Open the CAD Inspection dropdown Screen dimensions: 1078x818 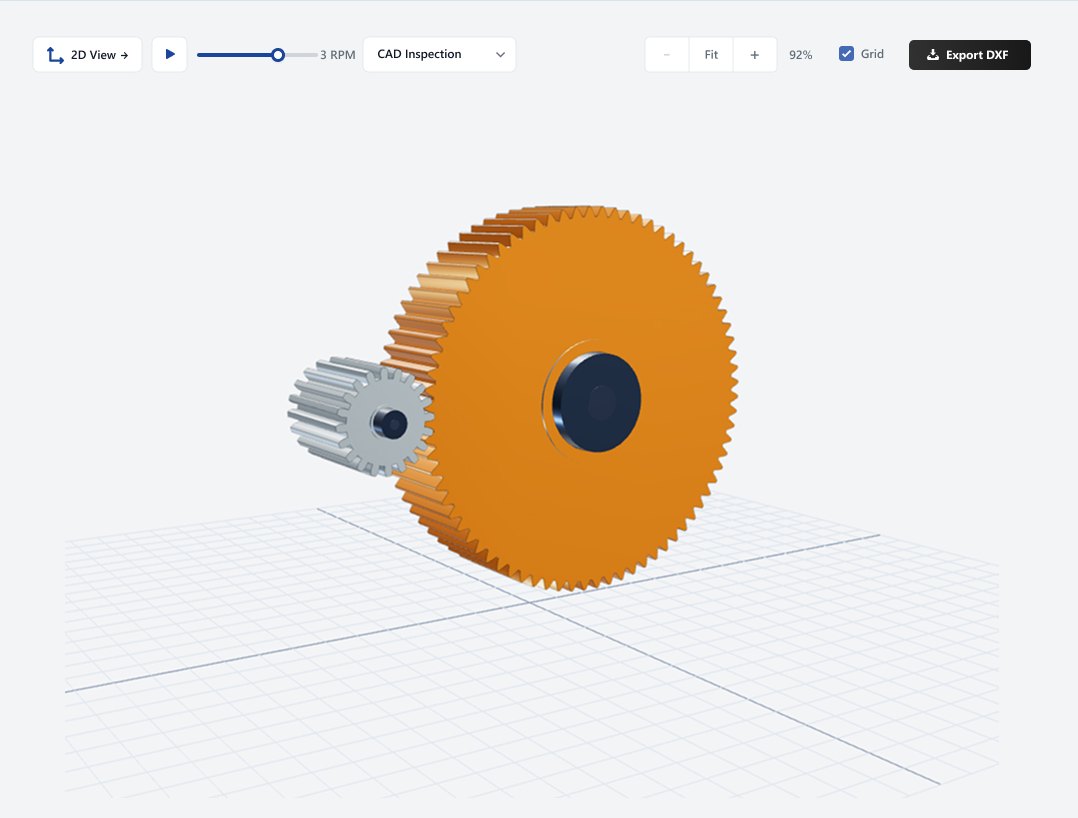(439, 54)
